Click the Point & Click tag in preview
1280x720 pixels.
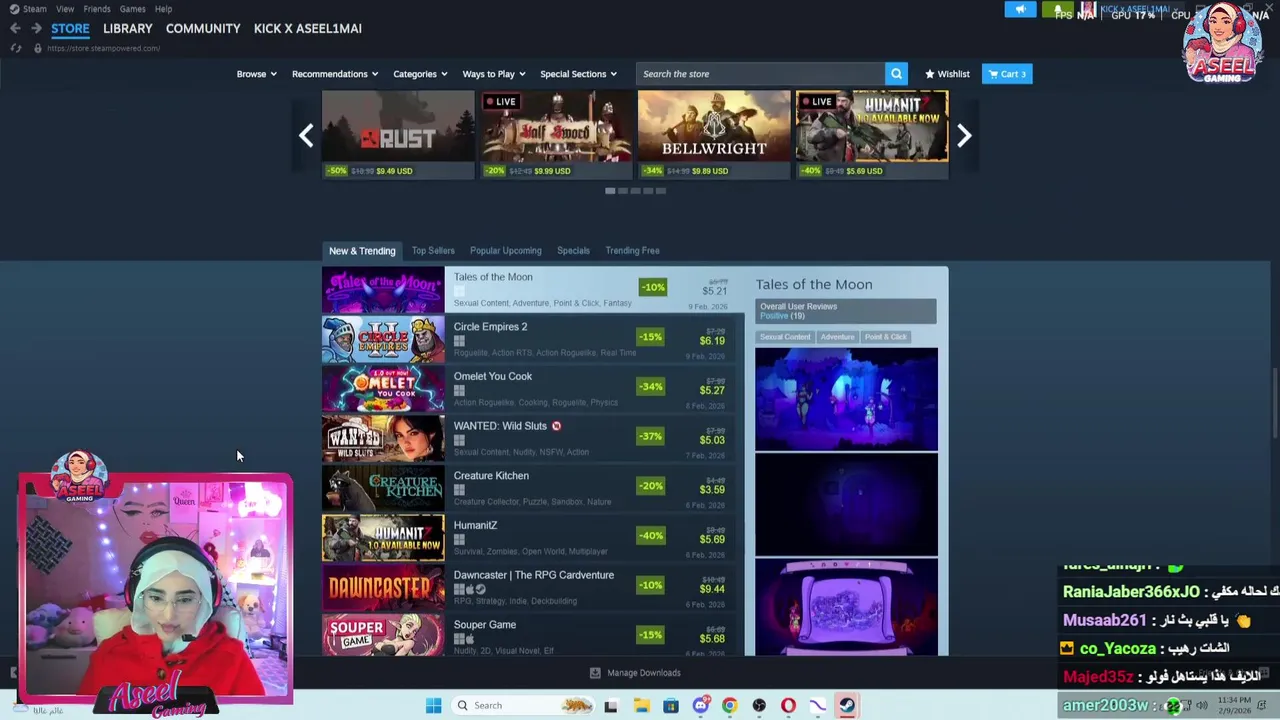pyautogui.click(x=886, y=337)
